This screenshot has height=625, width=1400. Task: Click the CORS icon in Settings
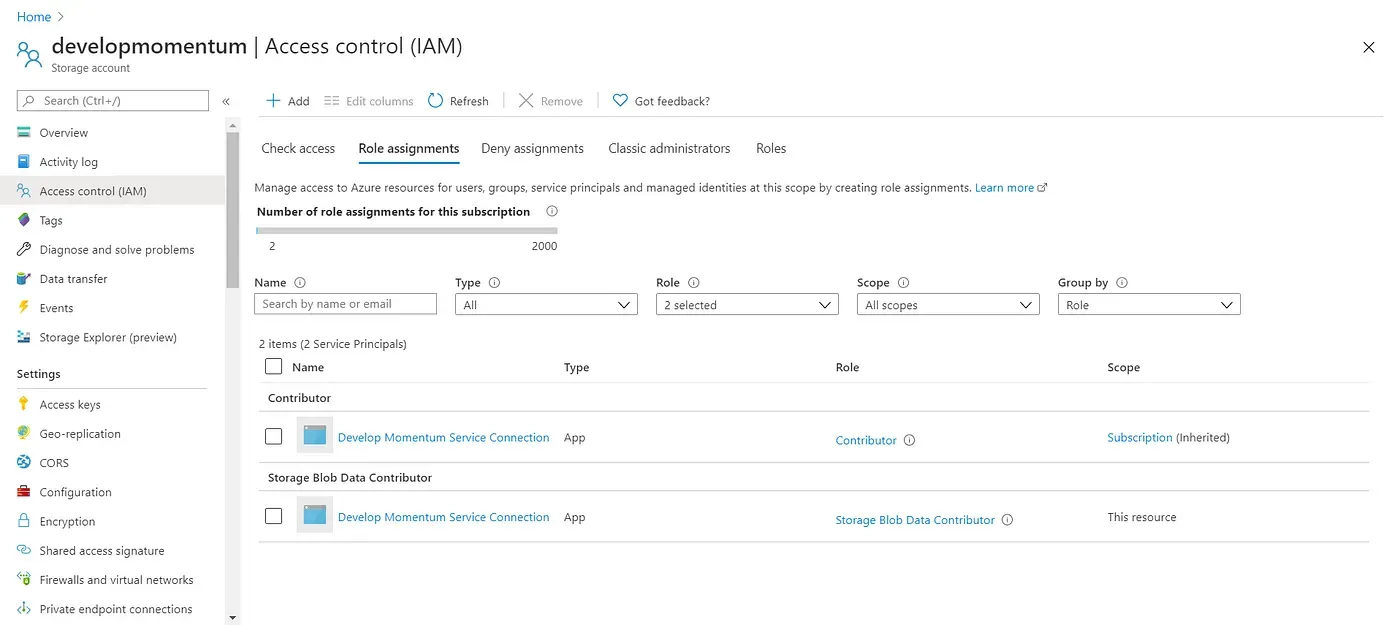[24, 463]
